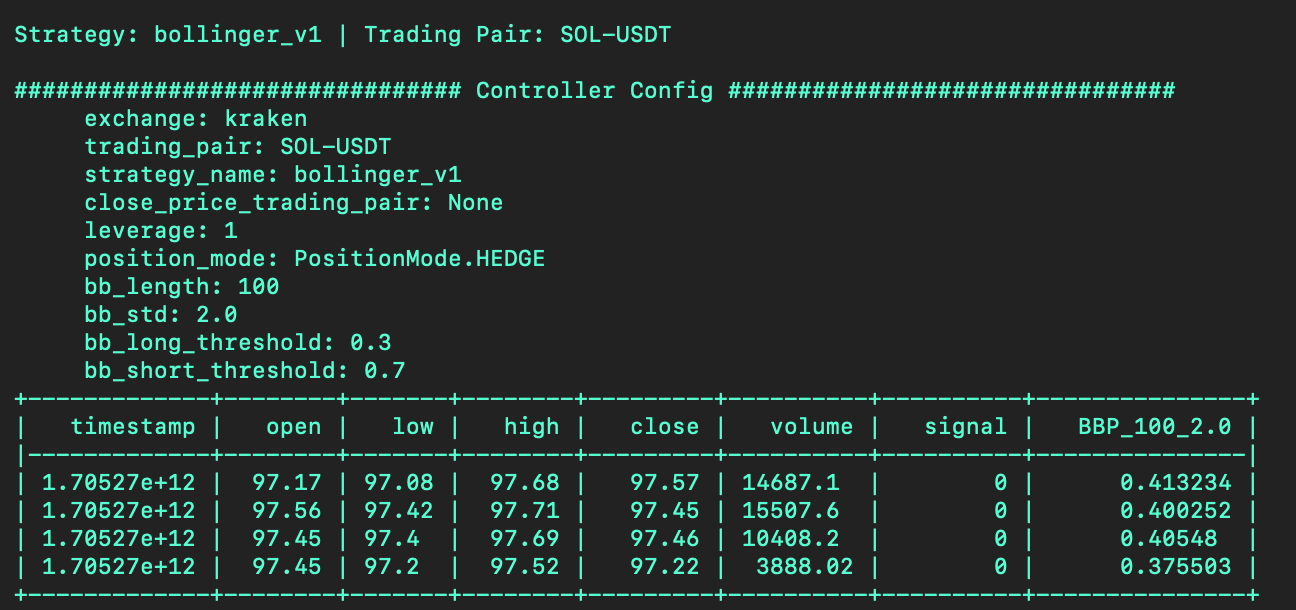Click the bb_long_threshold: 0.3 line
Viewport: 1296px width, 610px height.
pos(237,343)
